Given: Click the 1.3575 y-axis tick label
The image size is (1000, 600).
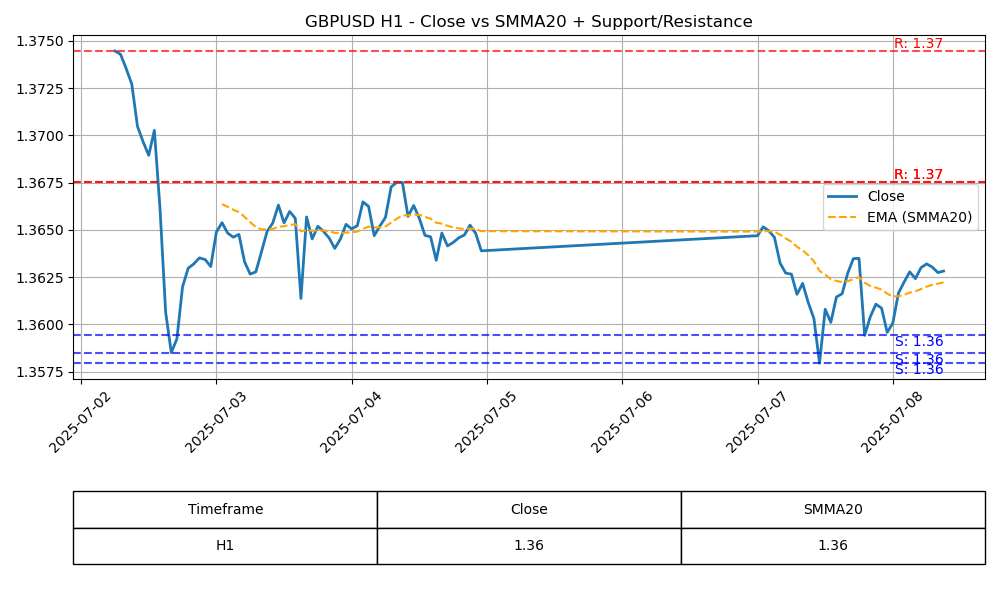Looking at the screenshot, I should pyautogui.click(x=40, y=372).
